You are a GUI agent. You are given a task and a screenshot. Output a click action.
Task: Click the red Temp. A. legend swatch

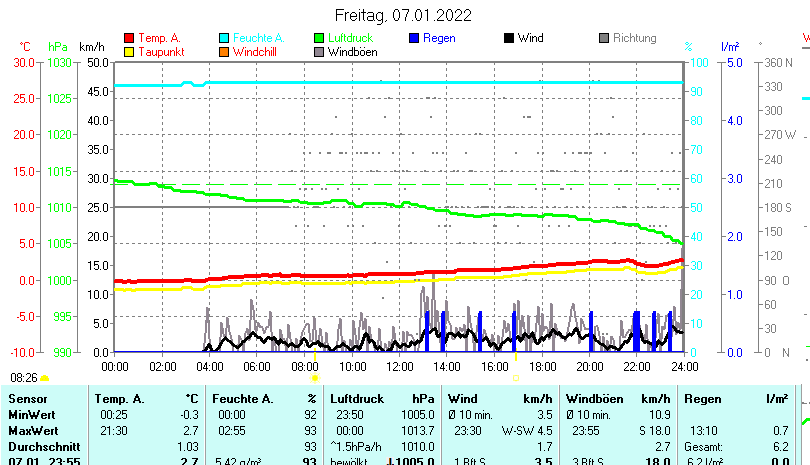click(x=129, y=38)
